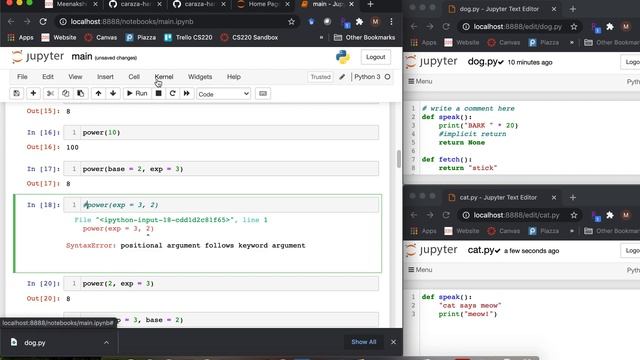Click the Logout button in main notebook
This screenshot has height=360, width=640.
click(x=376, y=57)
